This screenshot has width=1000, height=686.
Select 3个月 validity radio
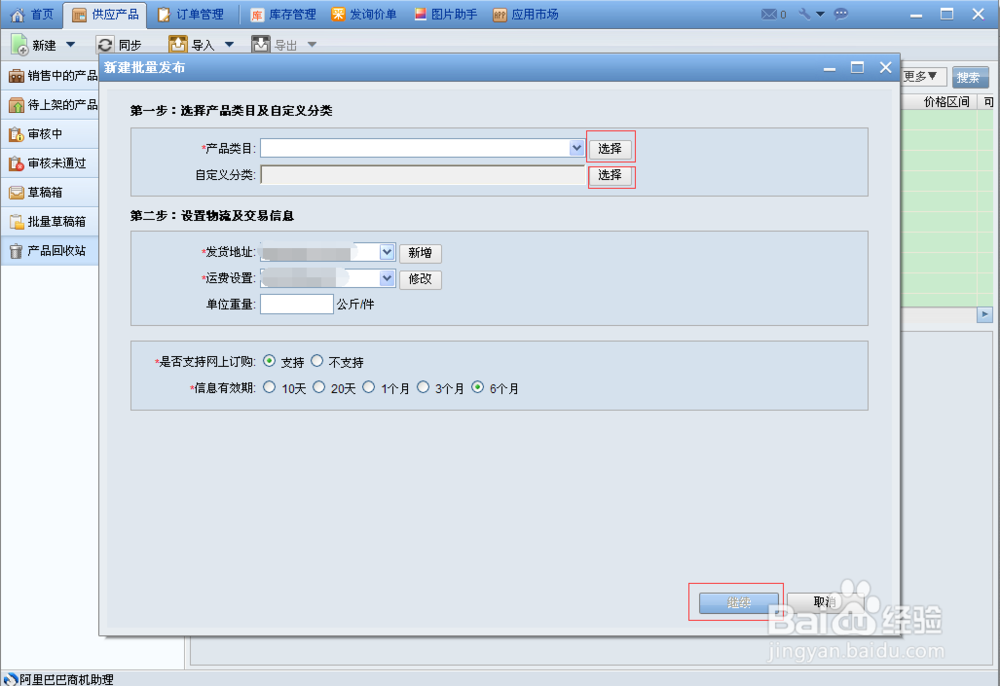[x=423, y=387]
